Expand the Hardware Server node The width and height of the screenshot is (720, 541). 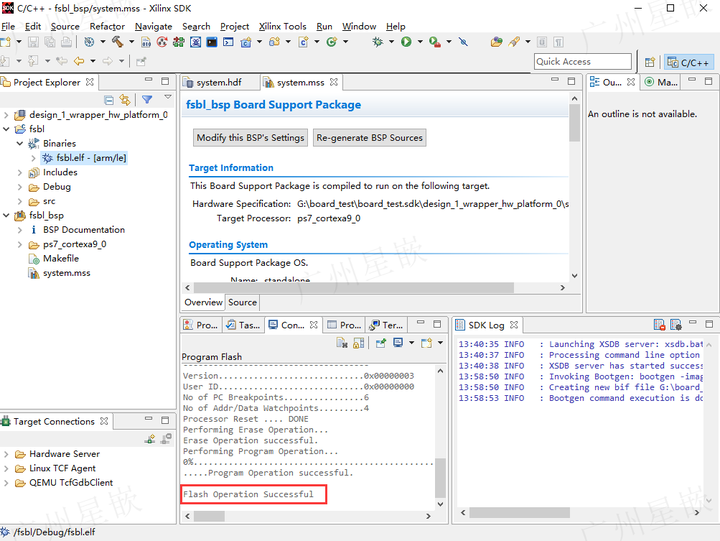[x=8, y=454]
